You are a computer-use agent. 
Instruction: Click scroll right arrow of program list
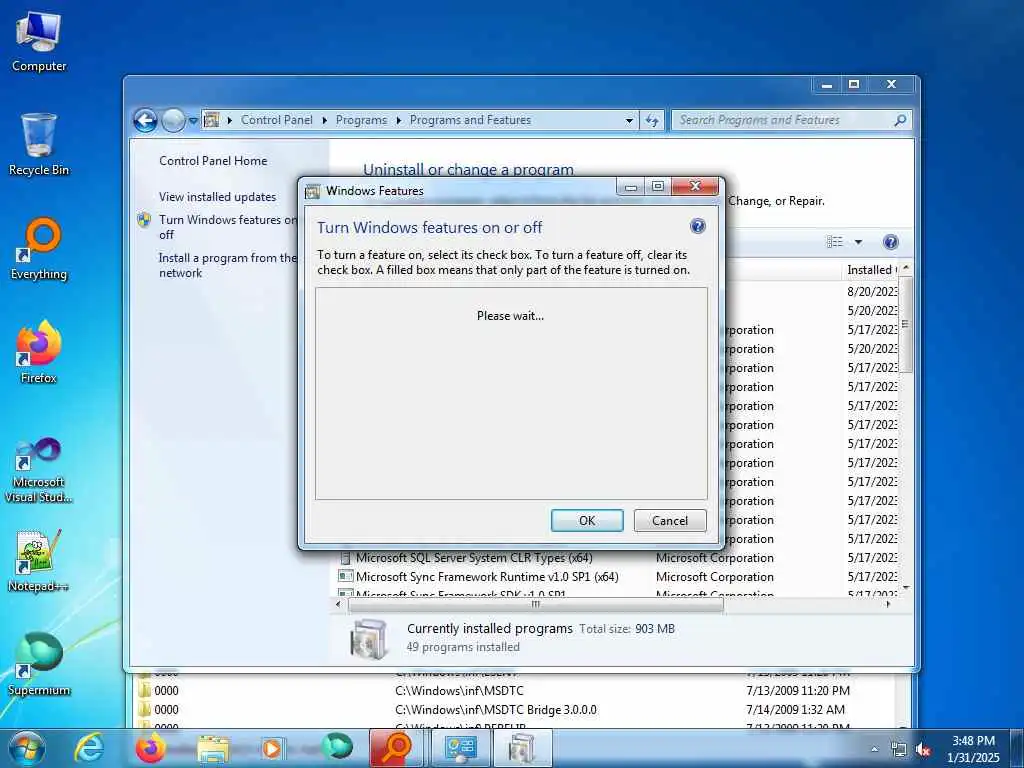click(x=888, y=605)
